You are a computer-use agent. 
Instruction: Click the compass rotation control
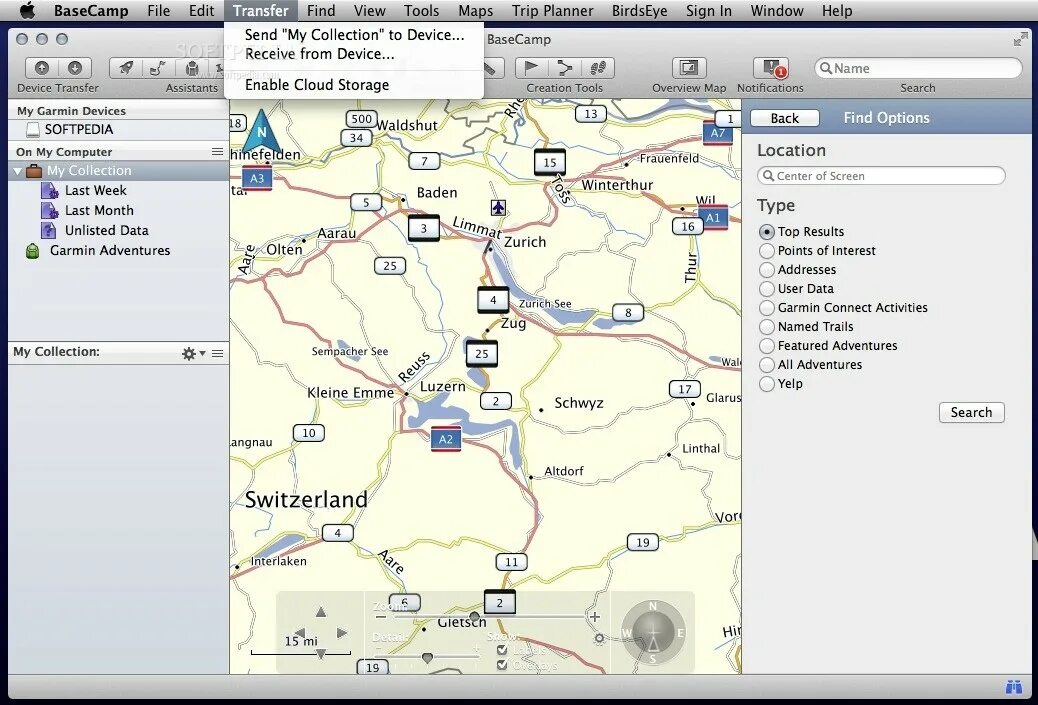click(x=653, y=633)
